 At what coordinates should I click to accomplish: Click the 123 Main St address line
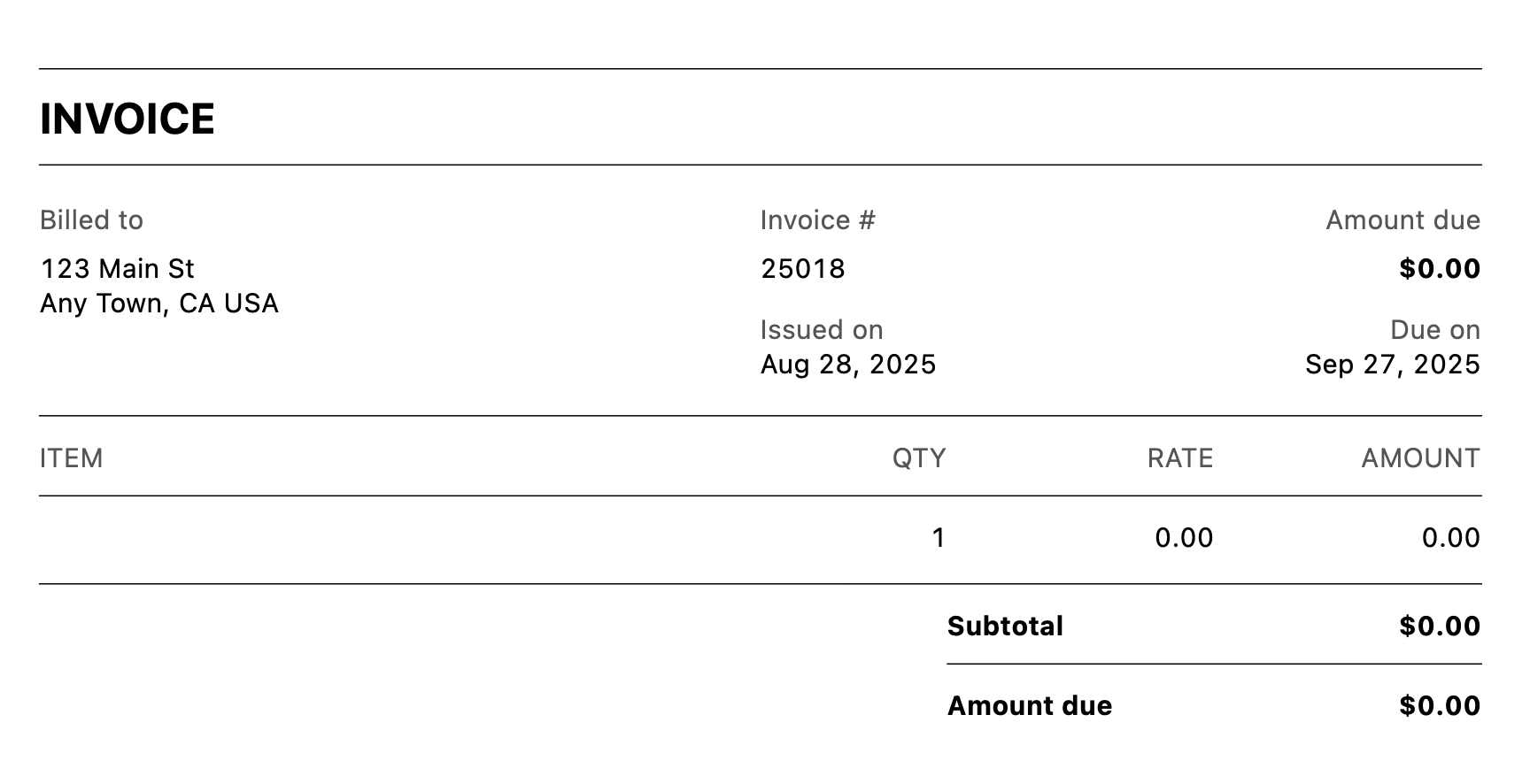point(117,268)
